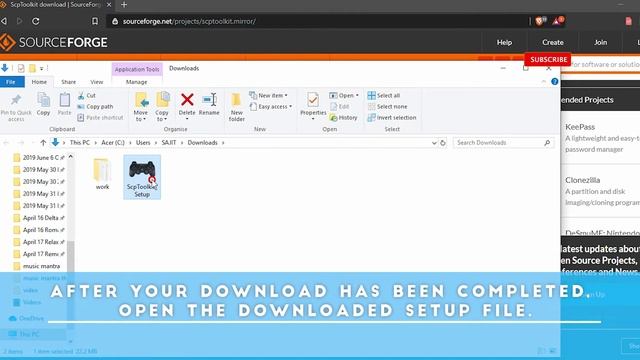Screen dimensions: 640x360
Task: Click the New folder icon
Action: pyautogui.click(x=236, y=100)
